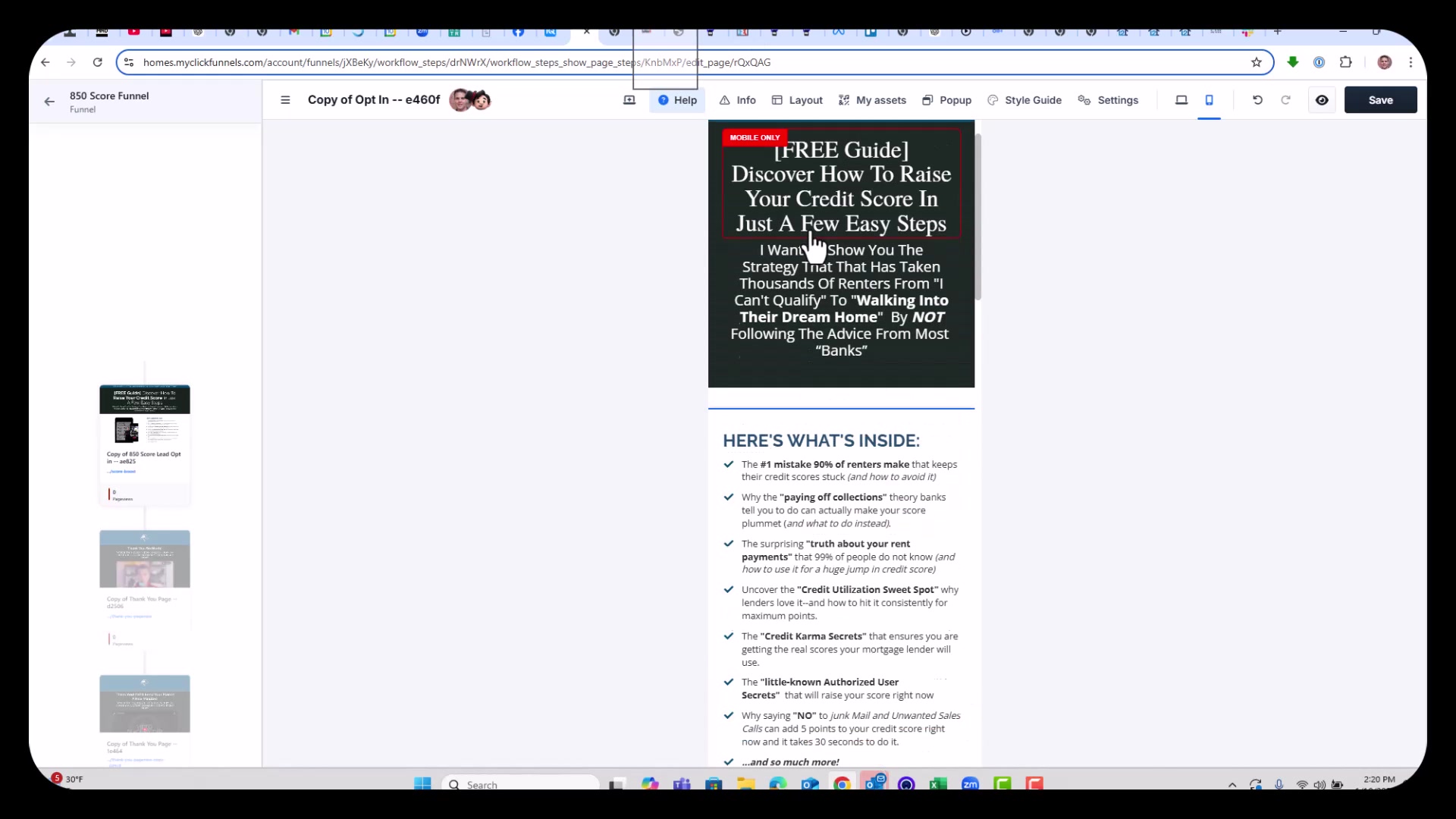Toggle the preview eye icon
This screenshot has width=1456, height=819.
click(x=1322, y=100)
